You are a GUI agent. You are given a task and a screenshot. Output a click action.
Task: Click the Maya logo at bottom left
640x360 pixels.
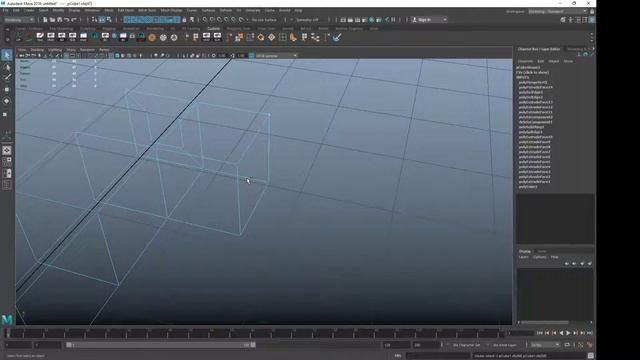click(7, 319)
